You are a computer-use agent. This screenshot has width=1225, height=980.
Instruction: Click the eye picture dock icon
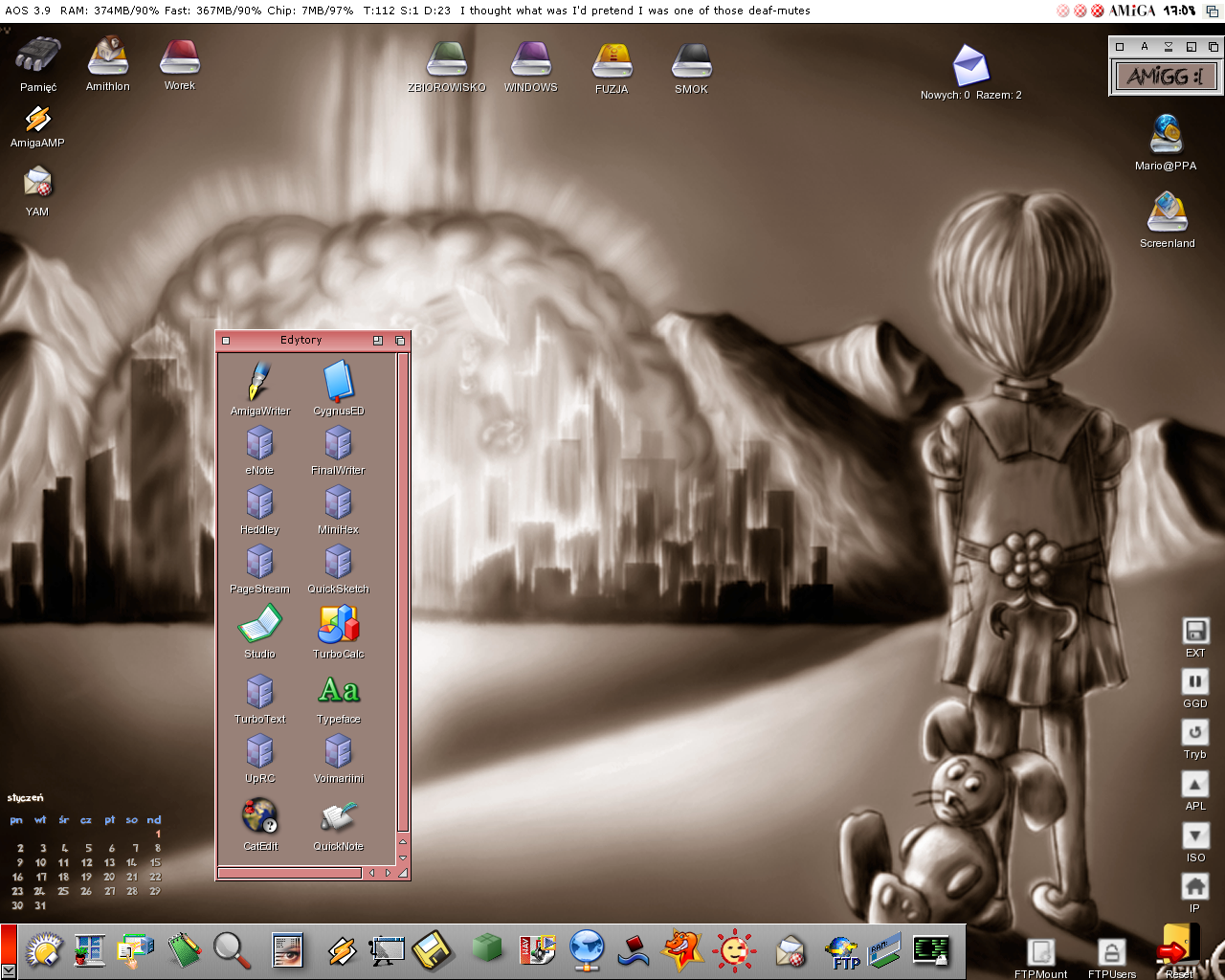287,950
